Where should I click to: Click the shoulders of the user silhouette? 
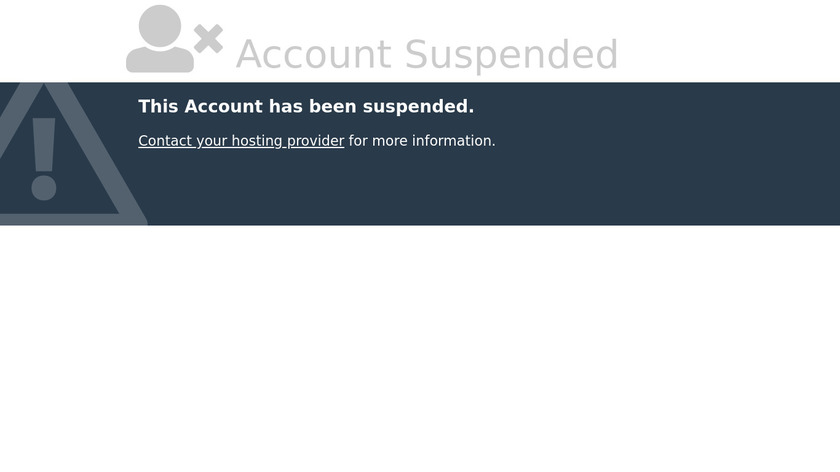click(160, 60)
